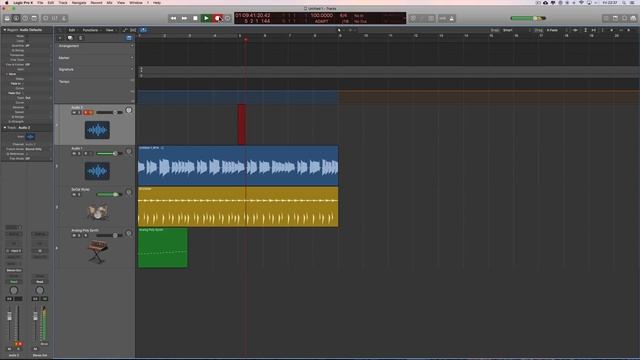Open the Help menu

[157, 2]
